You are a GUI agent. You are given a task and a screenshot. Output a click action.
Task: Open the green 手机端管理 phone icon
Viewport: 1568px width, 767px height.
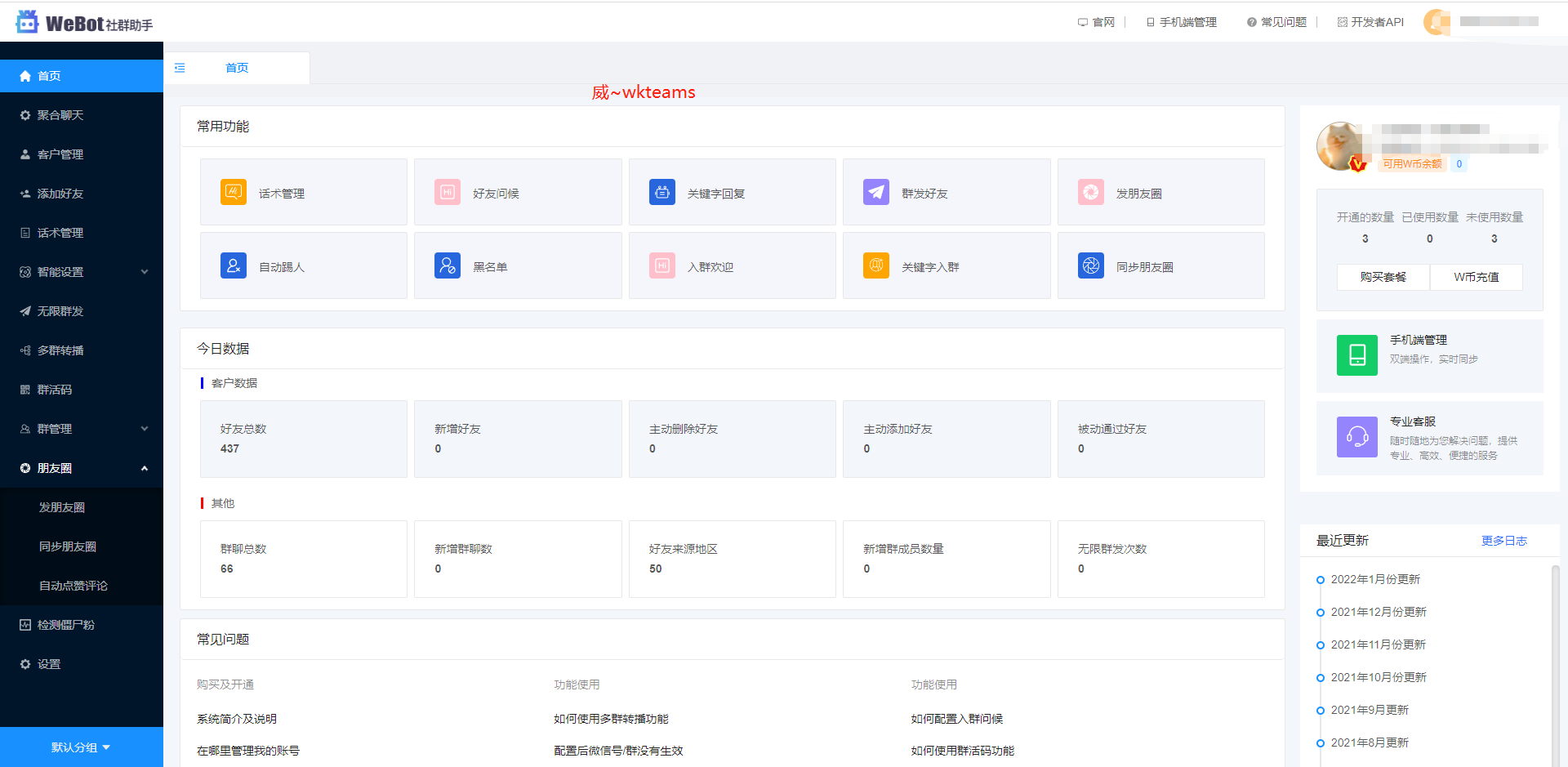click(1357, 355)
